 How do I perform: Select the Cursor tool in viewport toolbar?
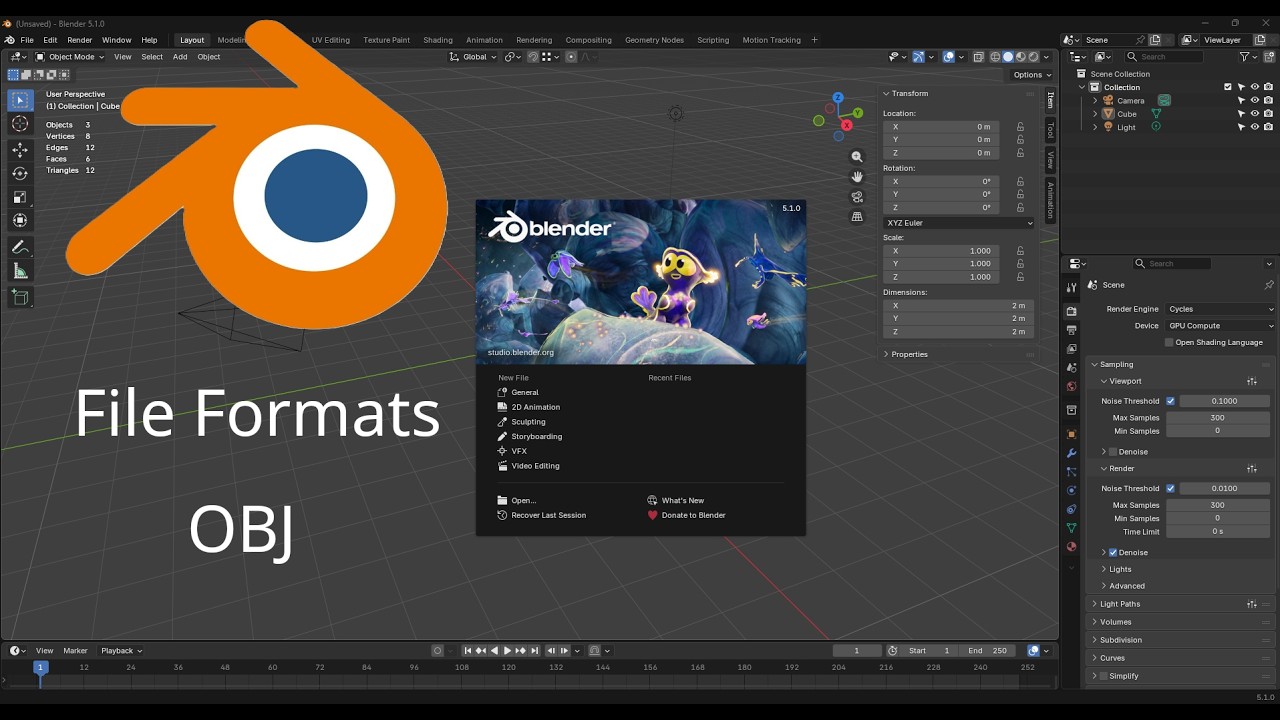[x=20, y=124]
